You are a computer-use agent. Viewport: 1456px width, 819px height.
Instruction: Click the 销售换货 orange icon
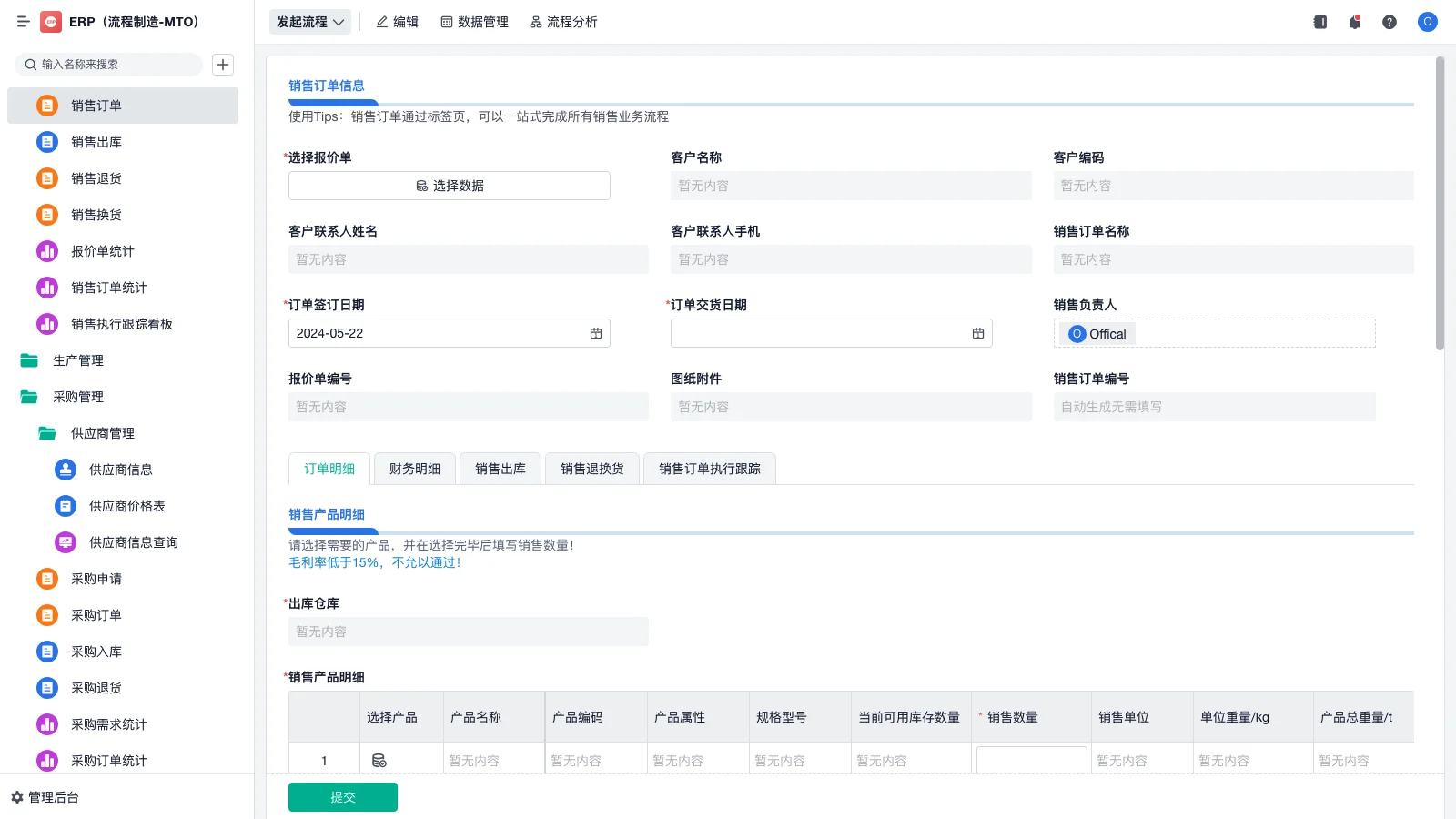pyautogui.click(x=47, y=215)
